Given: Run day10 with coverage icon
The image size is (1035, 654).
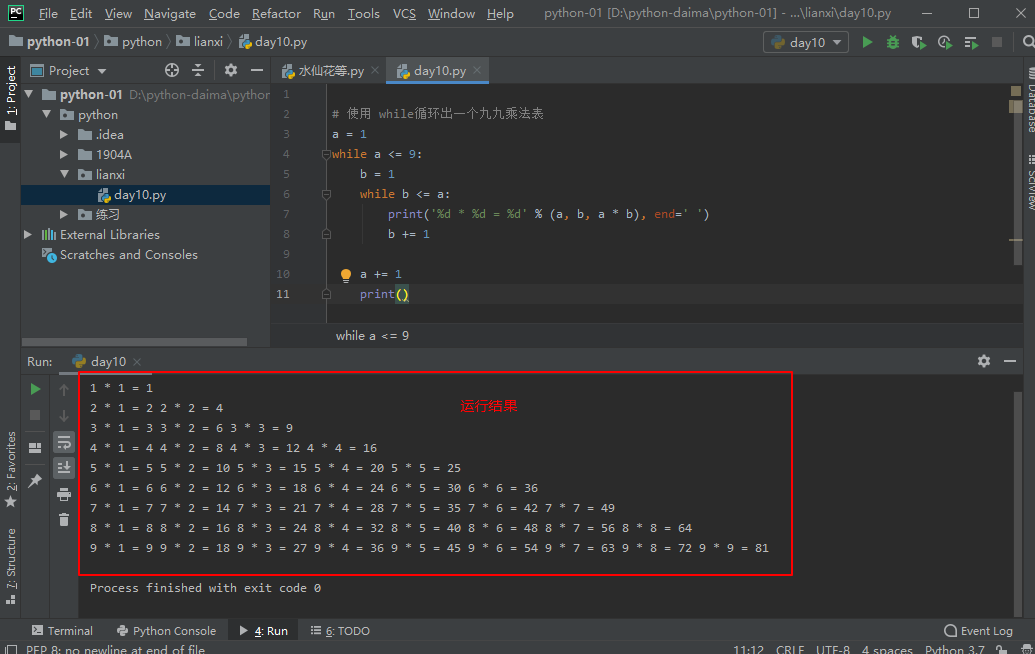Looking at the screenshot, I should click(x=918, y=42).
